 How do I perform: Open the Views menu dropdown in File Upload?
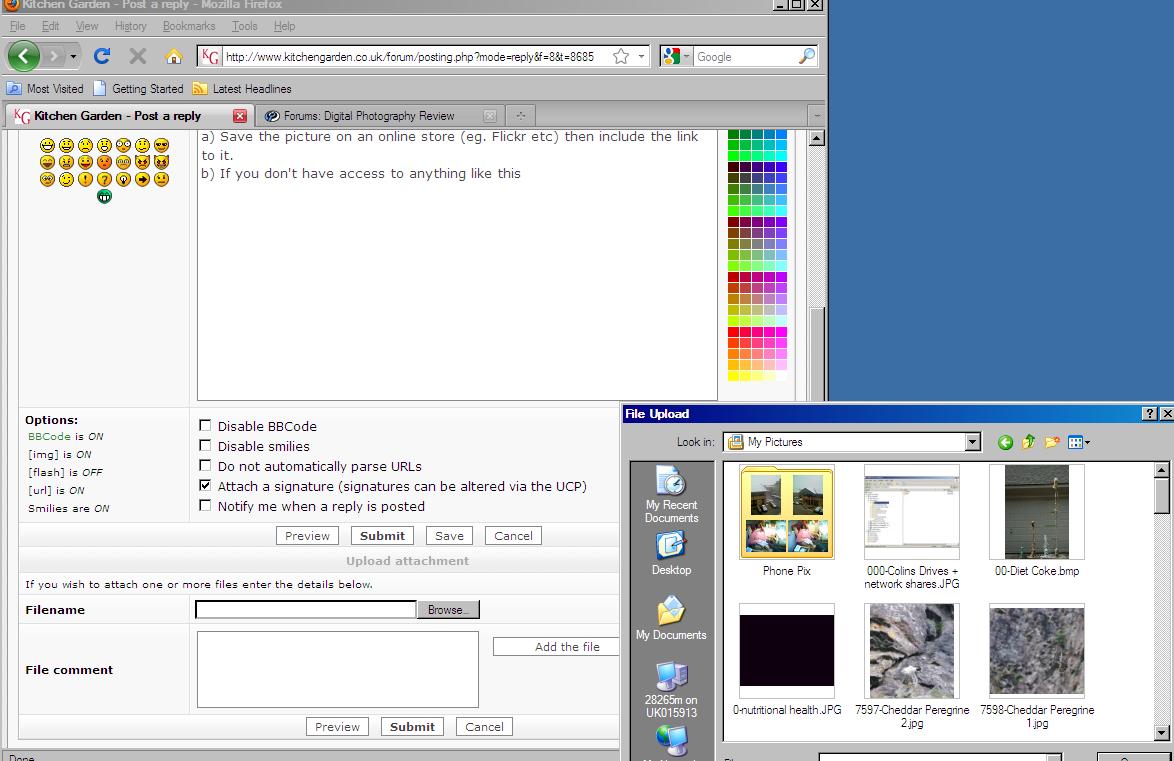[1079, 442]
